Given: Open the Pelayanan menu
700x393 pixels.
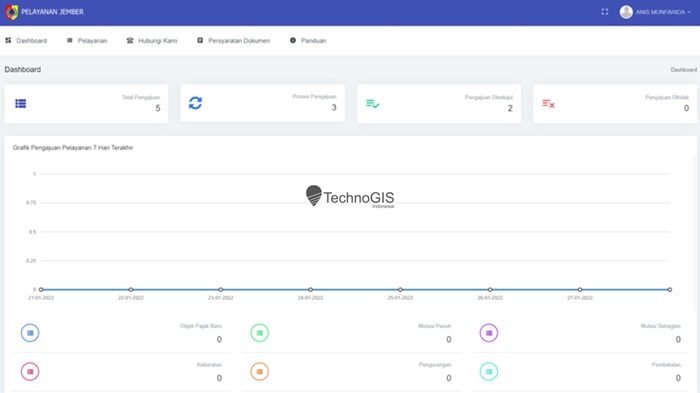Looking at the screenshot, I should (x=87, y=41).
